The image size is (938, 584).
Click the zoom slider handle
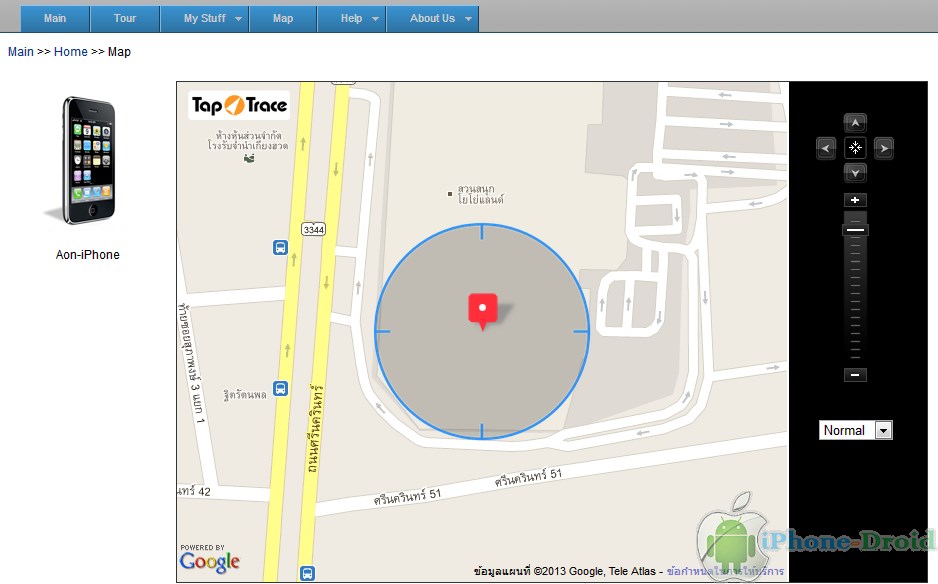(855, 230)
